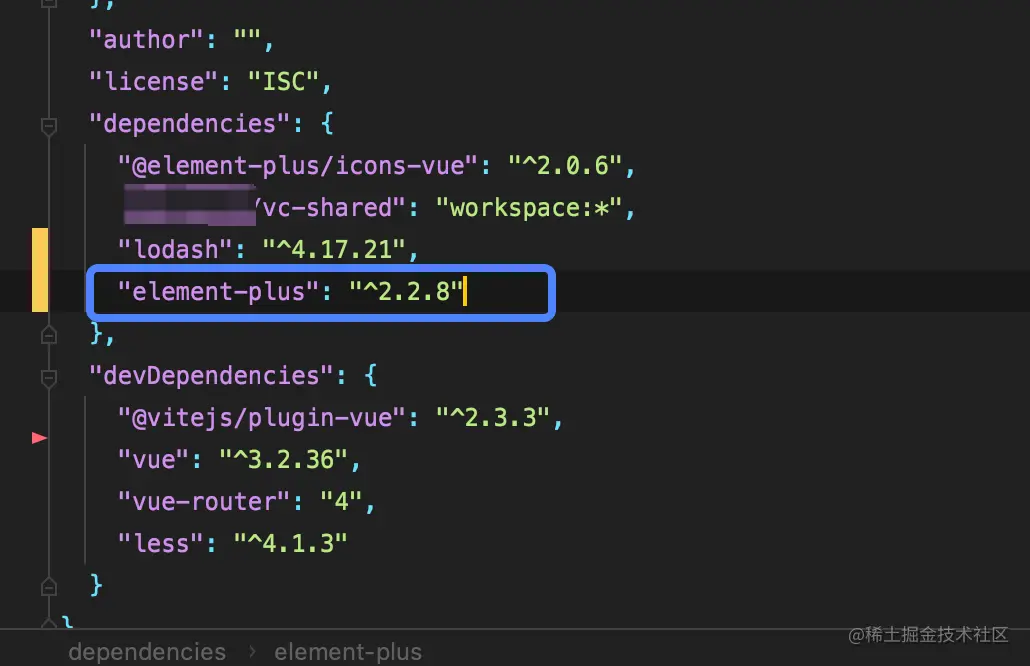Click the "workspace:*" value
This screenshot has width=1030, height=666.
(x=529, y=208)
